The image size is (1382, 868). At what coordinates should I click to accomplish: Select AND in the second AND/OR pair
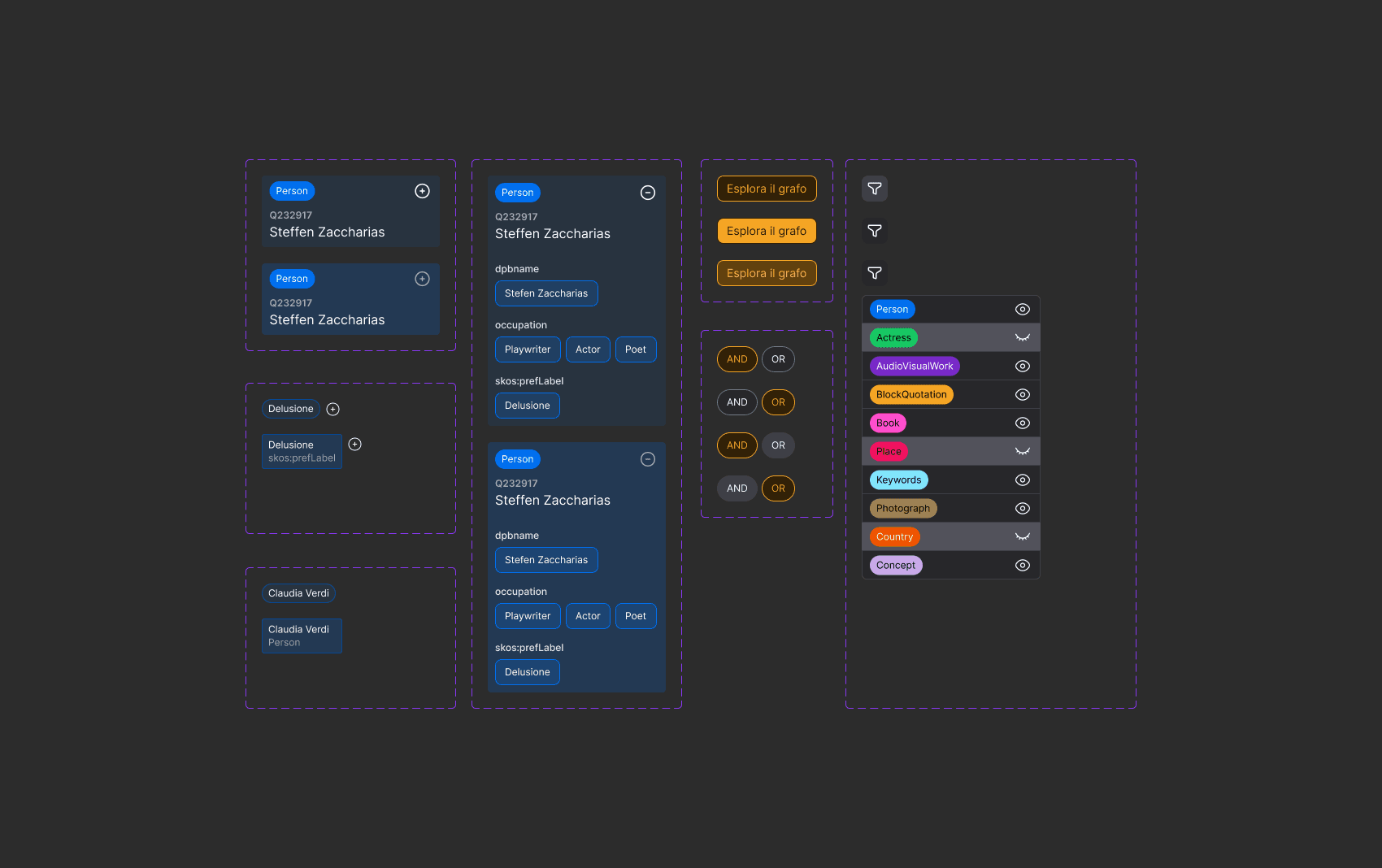tap(737, 402)
